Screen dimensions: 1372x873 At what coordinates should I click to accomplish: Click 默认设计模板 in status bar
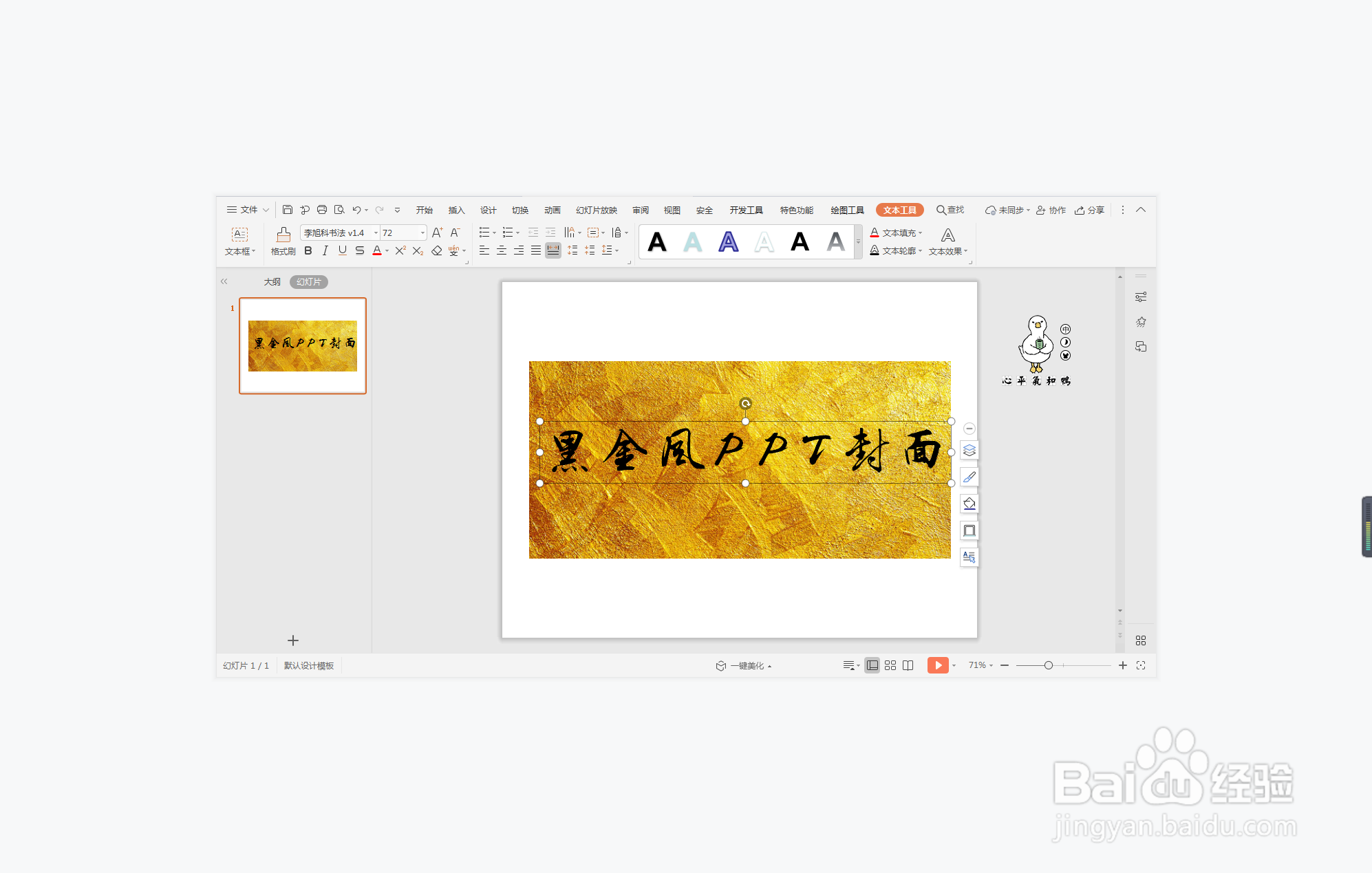tap(308, 665)
